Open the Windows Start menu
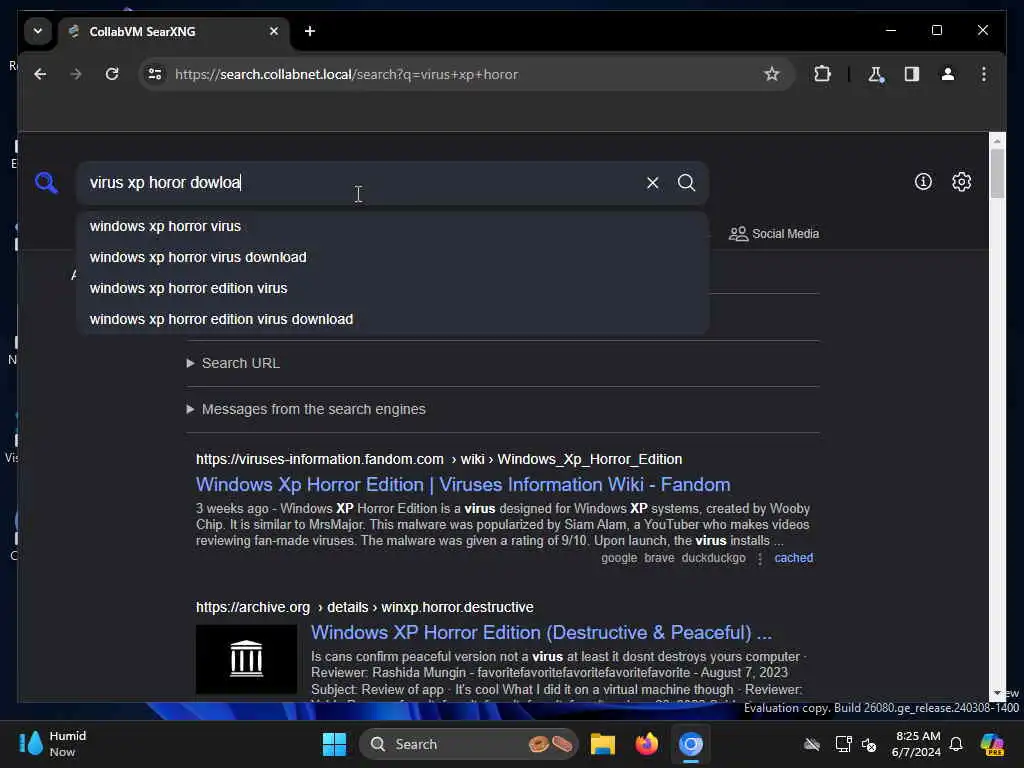This screenshot has height=768, width=1024. 334,744
